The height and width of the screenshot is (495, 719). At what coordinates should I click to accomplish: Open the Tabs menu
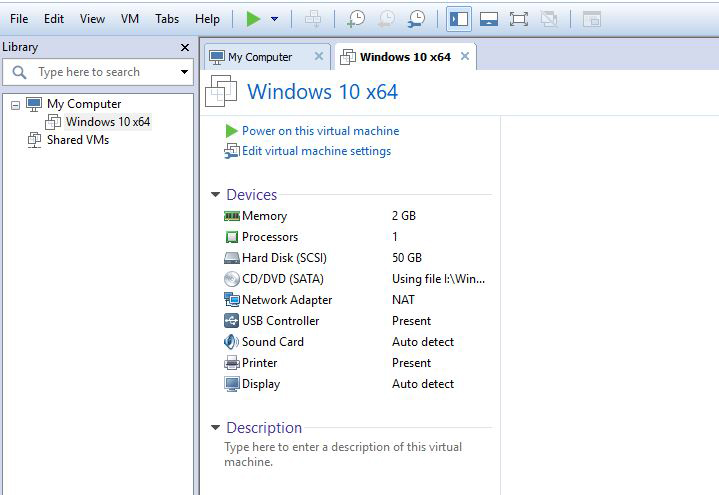coord(167,19)
